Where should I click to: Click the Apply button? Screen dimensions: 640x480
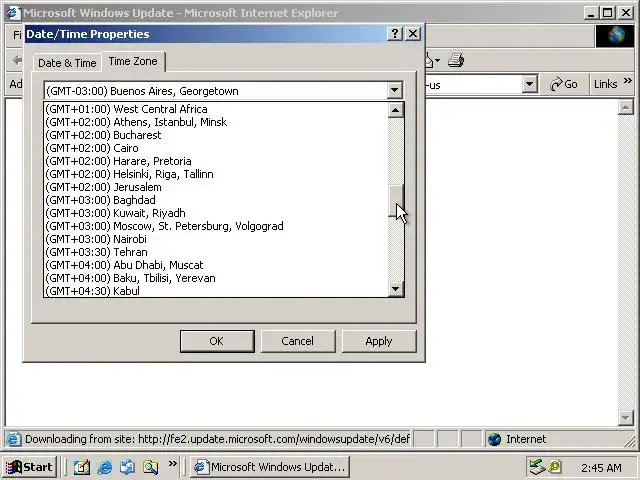pos(379,341)
